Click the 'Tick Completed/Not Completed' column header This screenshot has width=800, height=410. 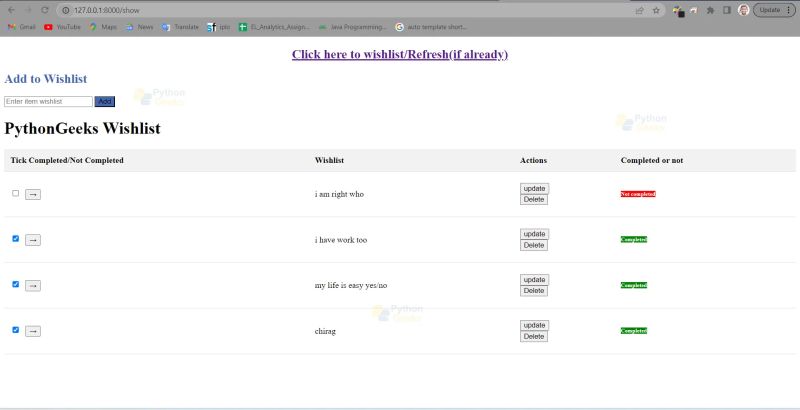coord(67,160)
